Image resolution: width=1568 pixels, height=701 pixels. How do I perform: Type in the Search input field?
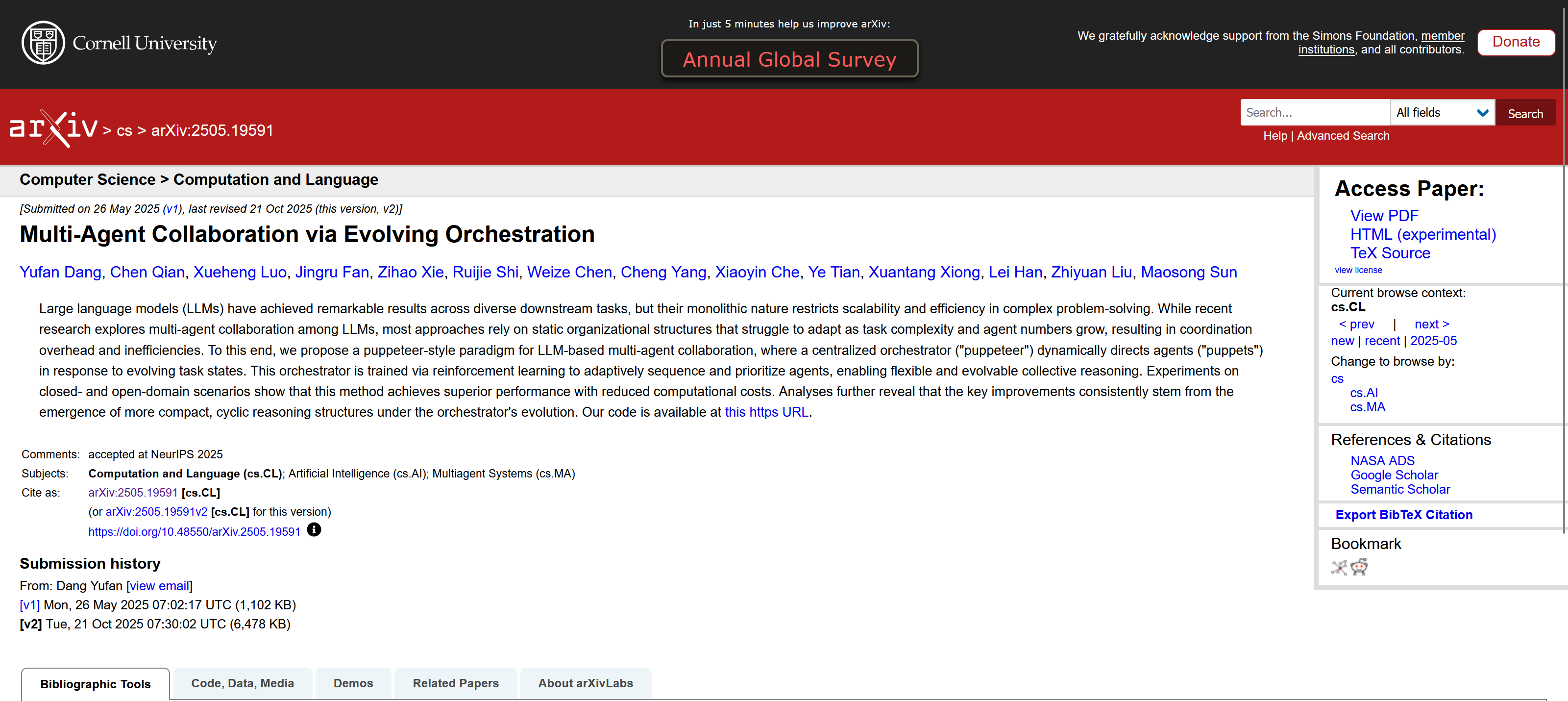1314,113
